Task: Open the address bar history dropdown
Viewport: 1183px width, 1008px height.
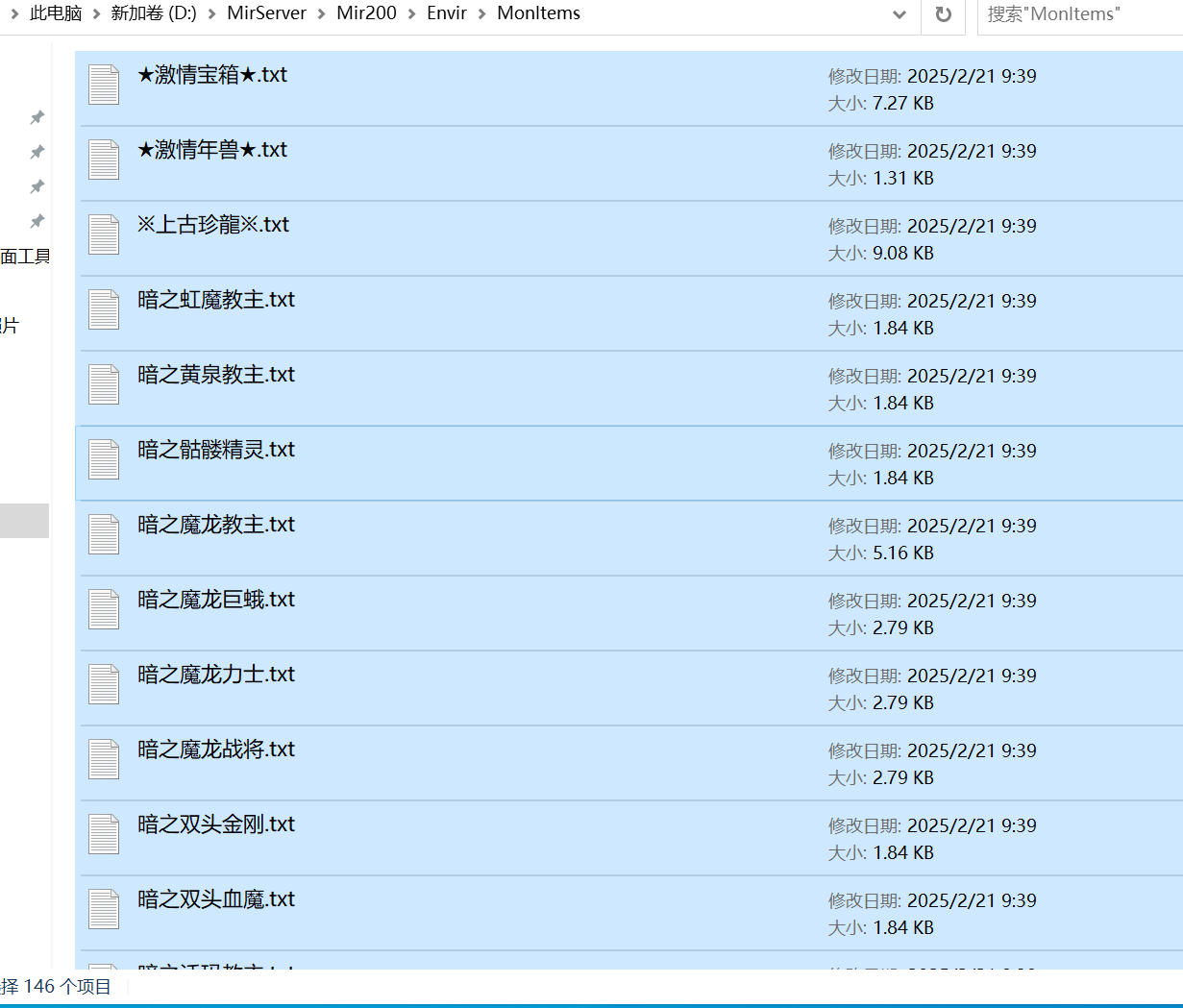Action: click(x=900, y=14)
